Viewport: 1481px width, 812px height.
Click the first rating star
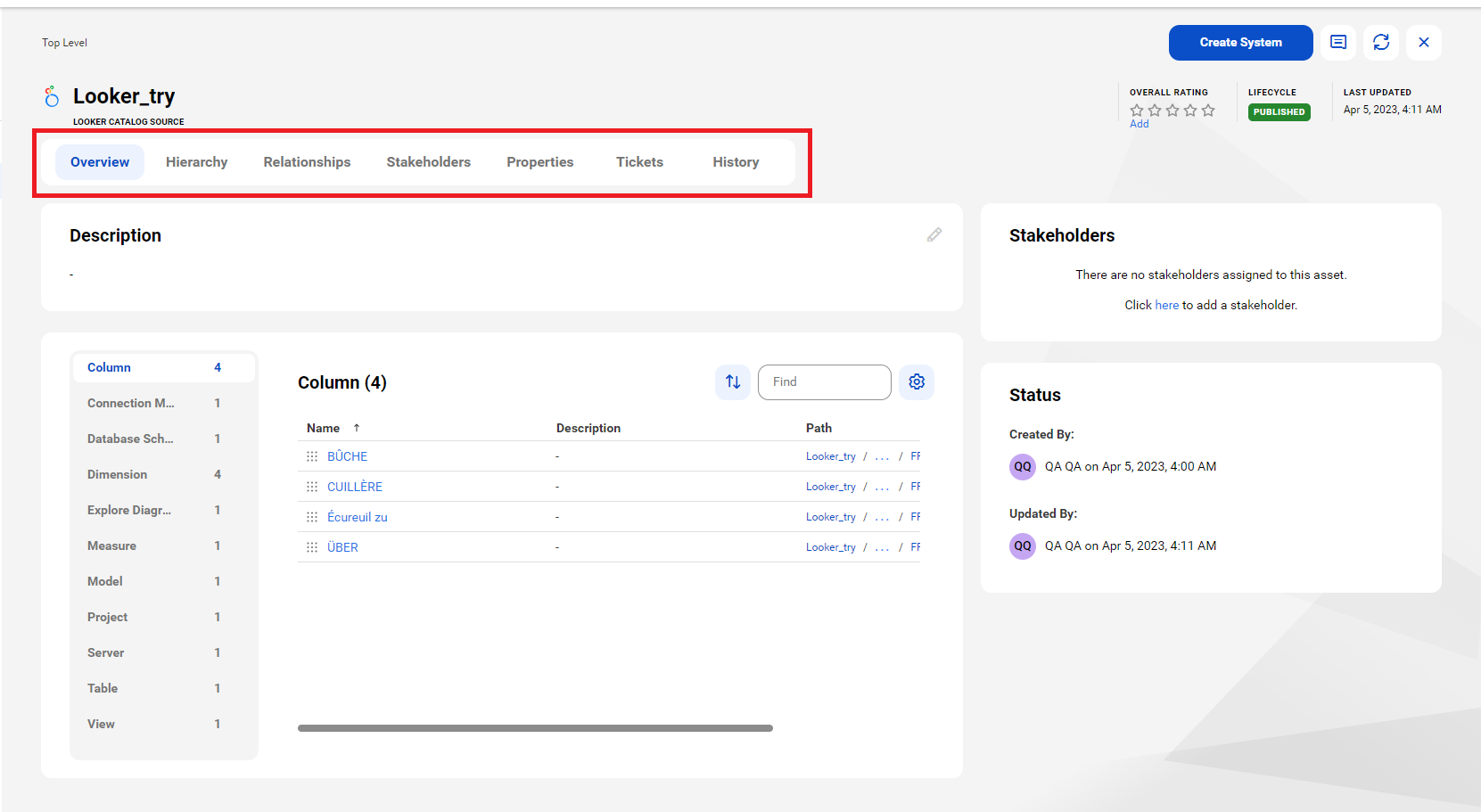tap(1137, 111)
